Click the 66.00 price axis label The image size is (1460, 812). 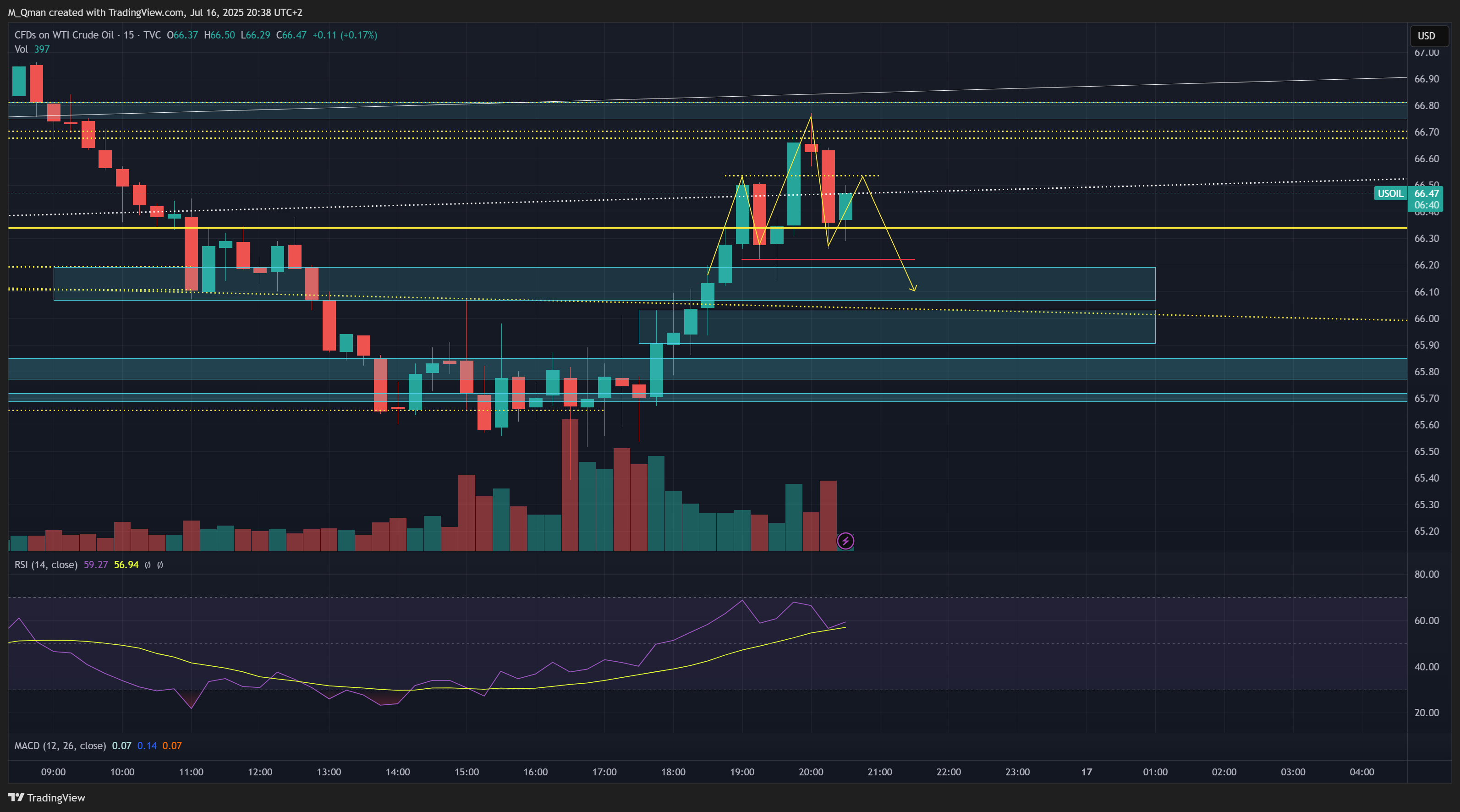coord(1426,318)
